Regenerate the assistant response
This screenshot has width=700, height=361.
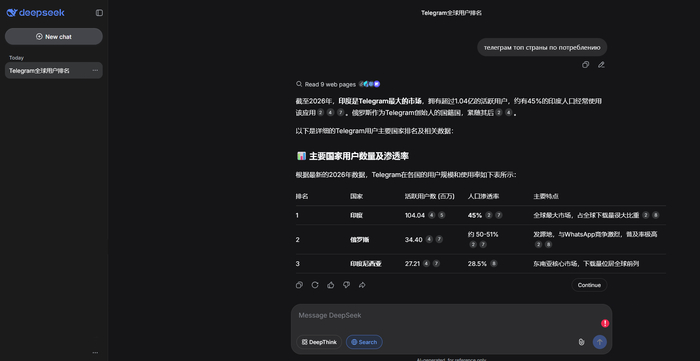[315, 285]
